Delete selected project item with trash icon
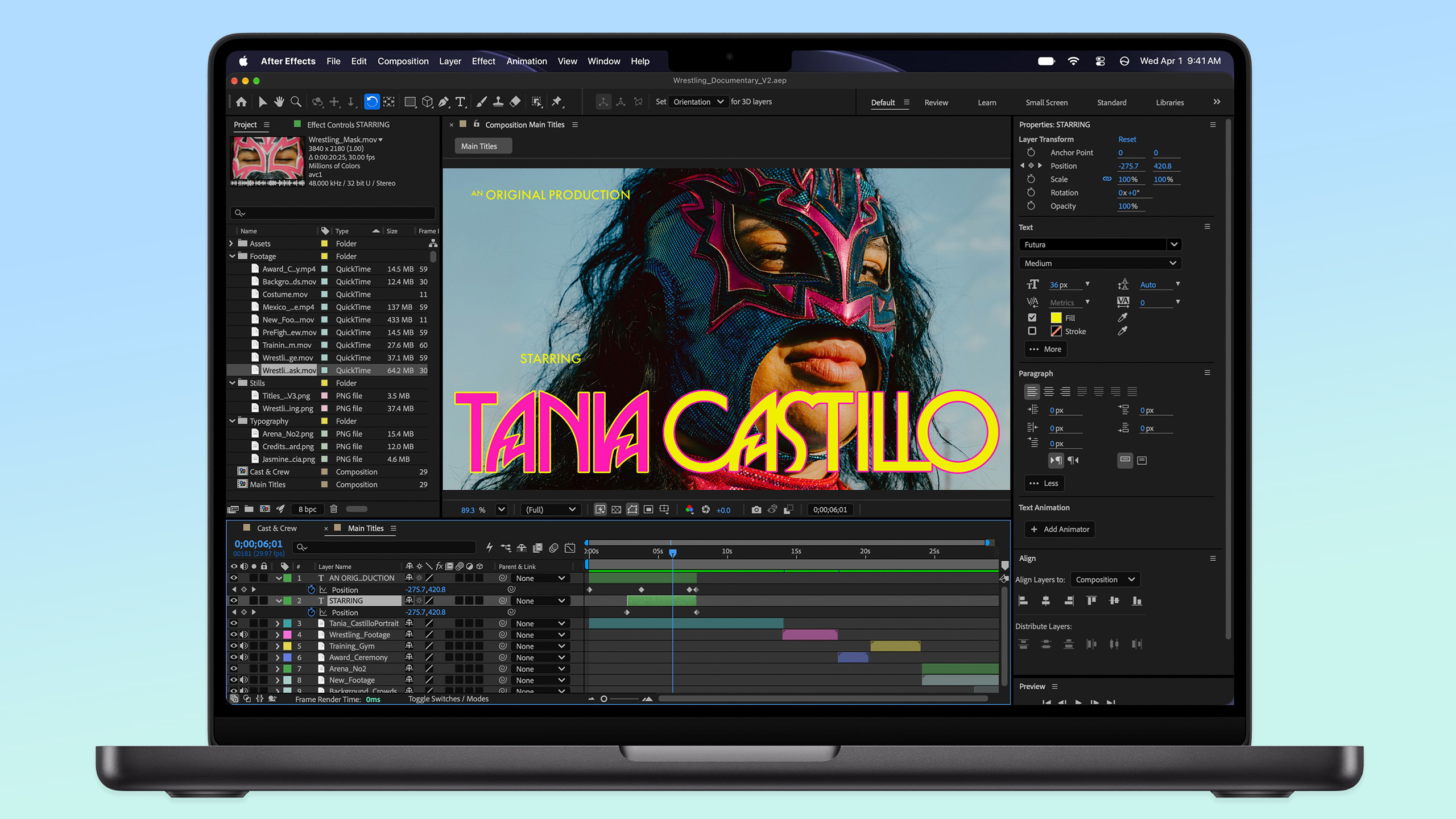Image resolution: width=1456 pixels, height=819 pixels. click(334, 509)
